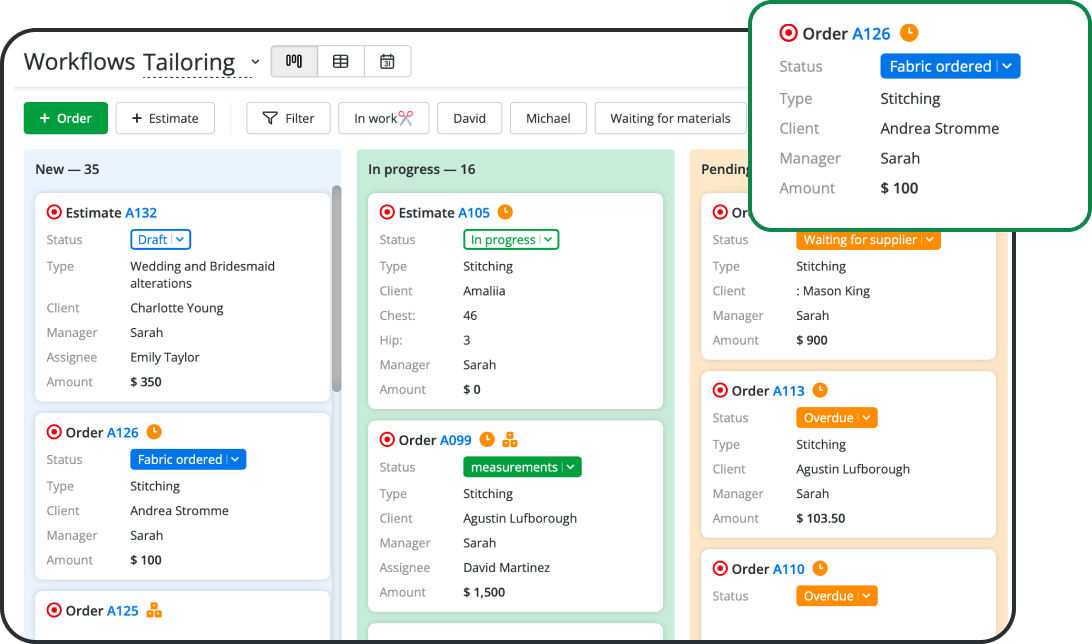Click the orange clock icon on Order A126 popup
Screen dimensions: 1092x644
[x=908, y=32]
